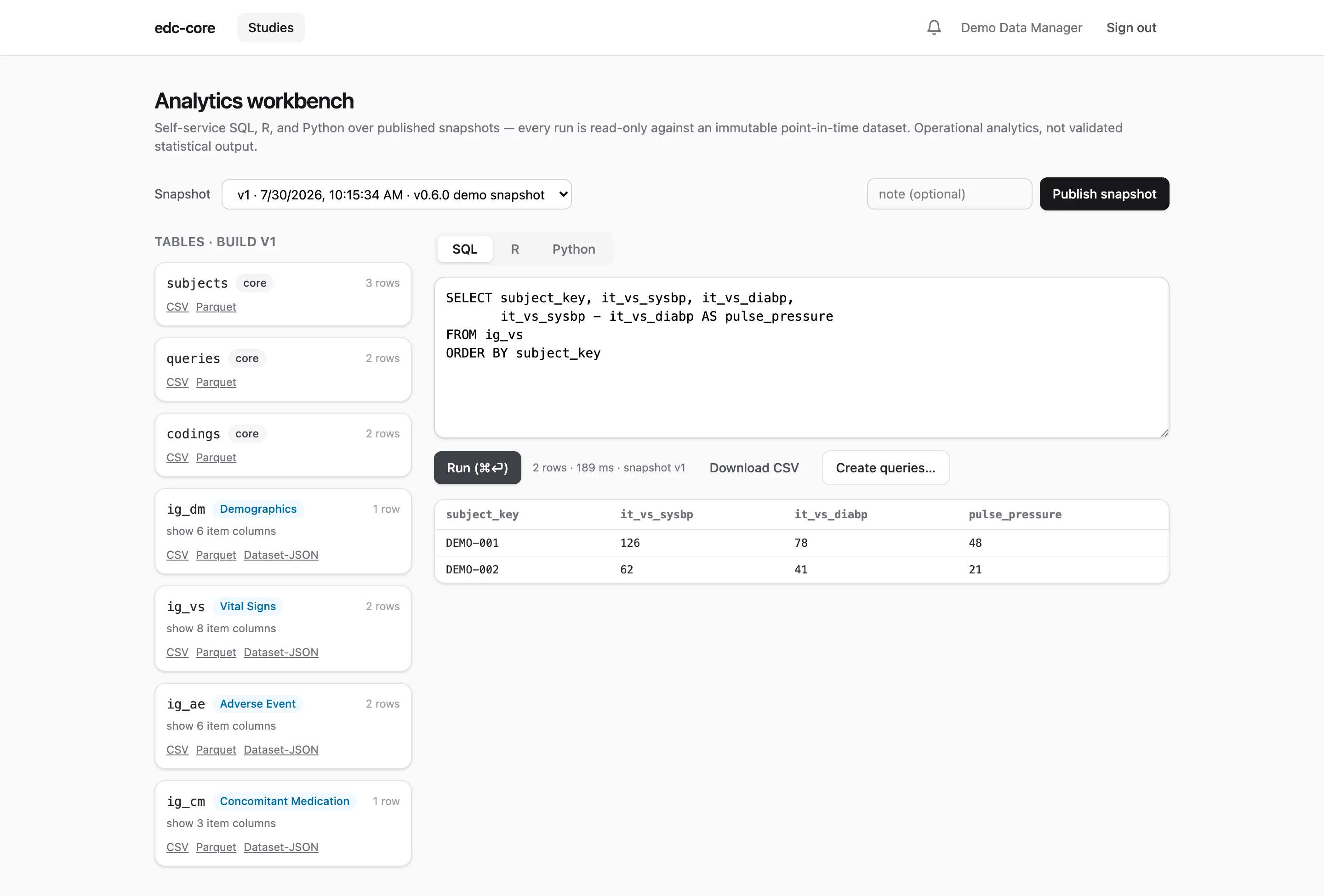Switch to the SQL tab

coord(465,249)
